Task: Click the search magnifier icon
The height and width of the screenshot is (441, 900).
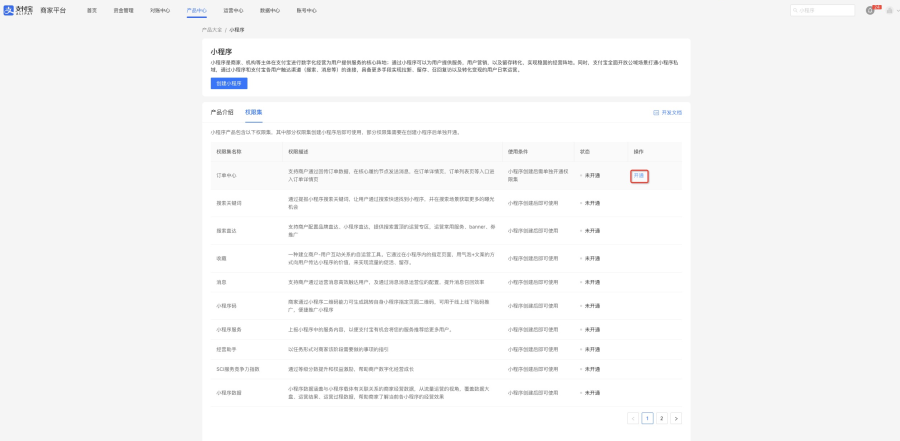Action: [796, 10]
